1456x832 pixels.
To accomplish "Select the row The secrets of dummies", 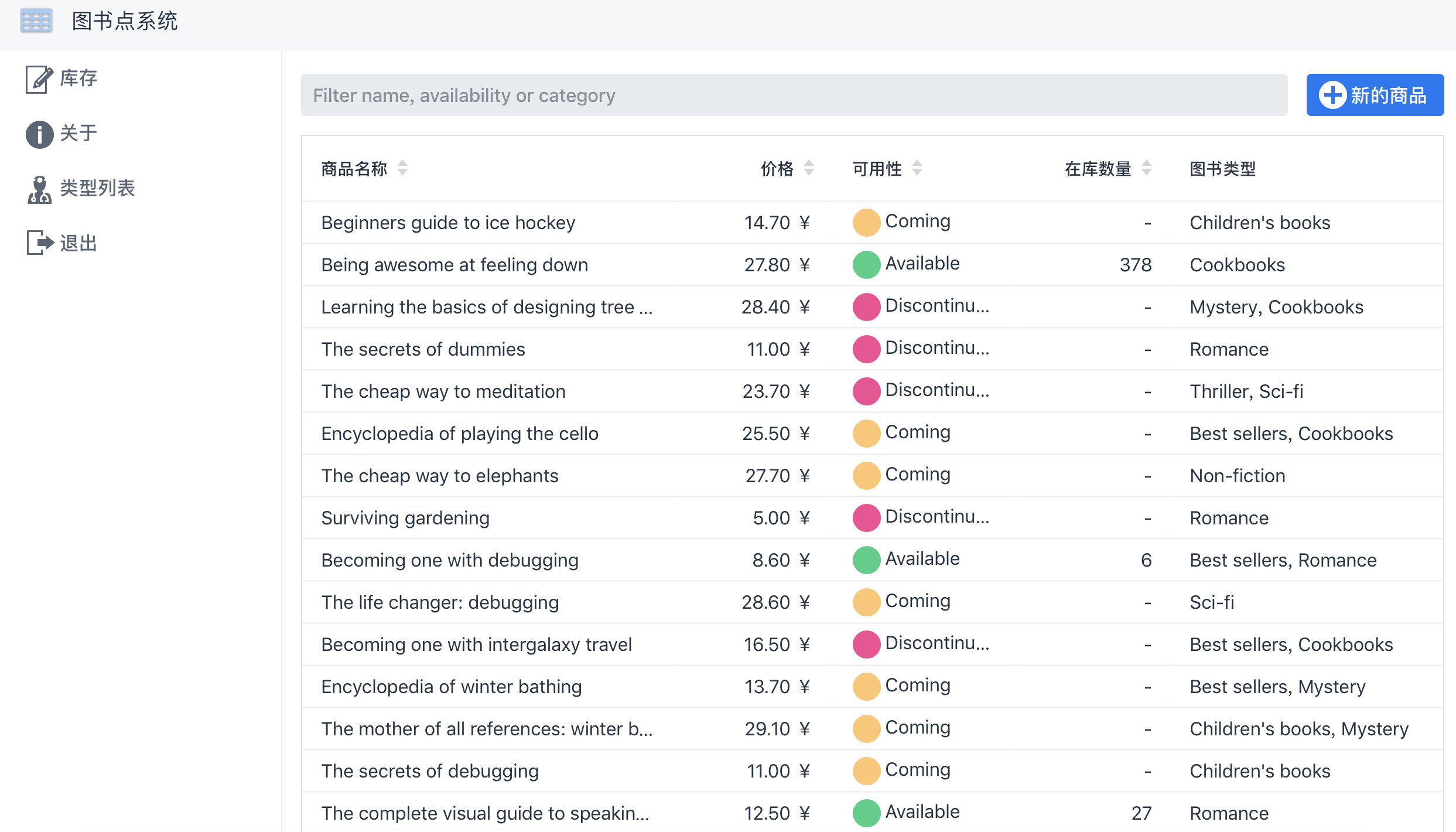I will (x=423, y=349).
